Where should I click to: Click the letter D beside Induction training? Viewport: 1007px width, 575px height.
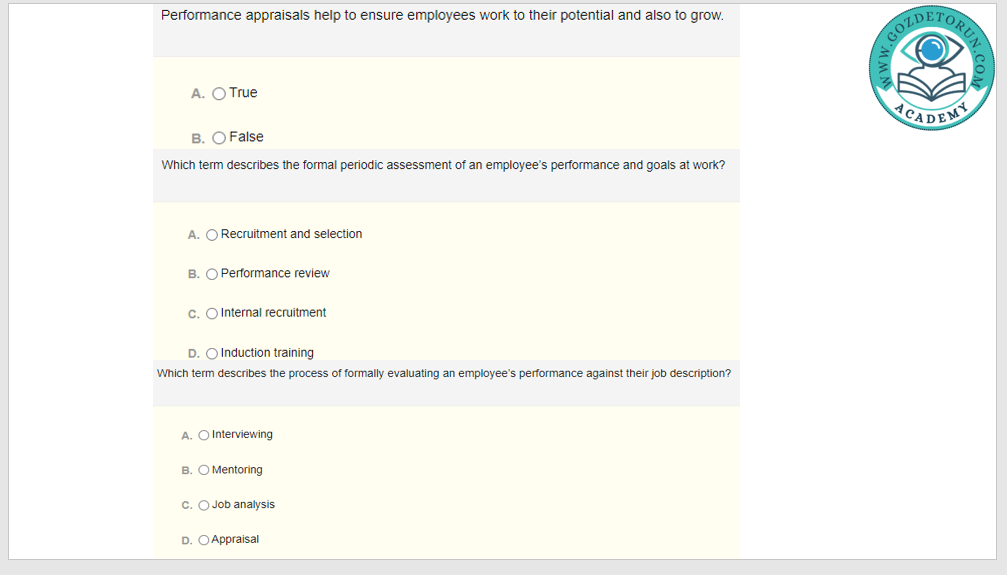193,353
